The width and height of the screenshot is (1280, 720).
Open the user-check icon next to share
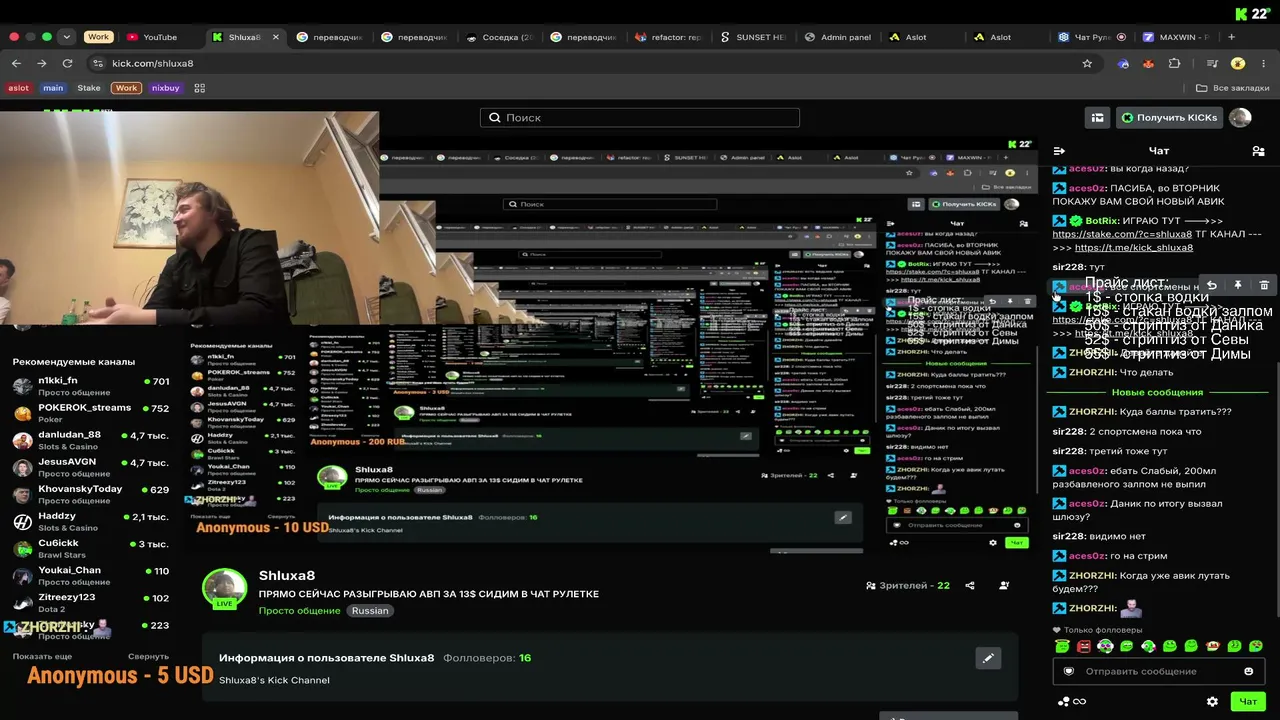tap(1004, 585)
